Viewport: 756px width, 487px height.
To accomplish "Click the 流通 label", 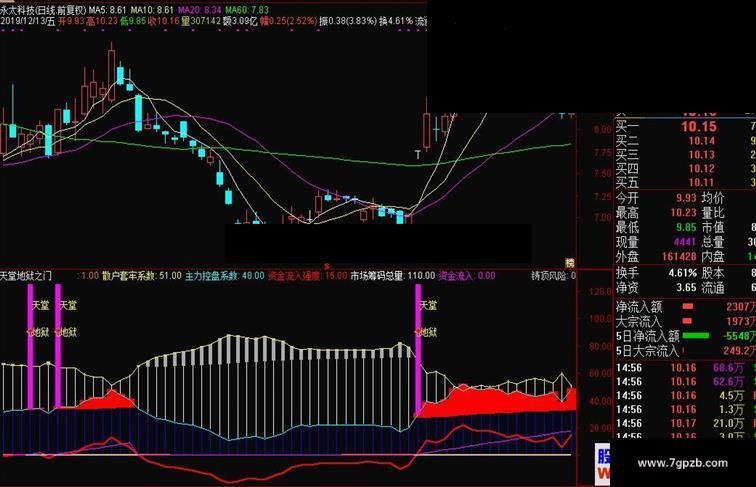I will pyautogui.click(x=713, y=288).
